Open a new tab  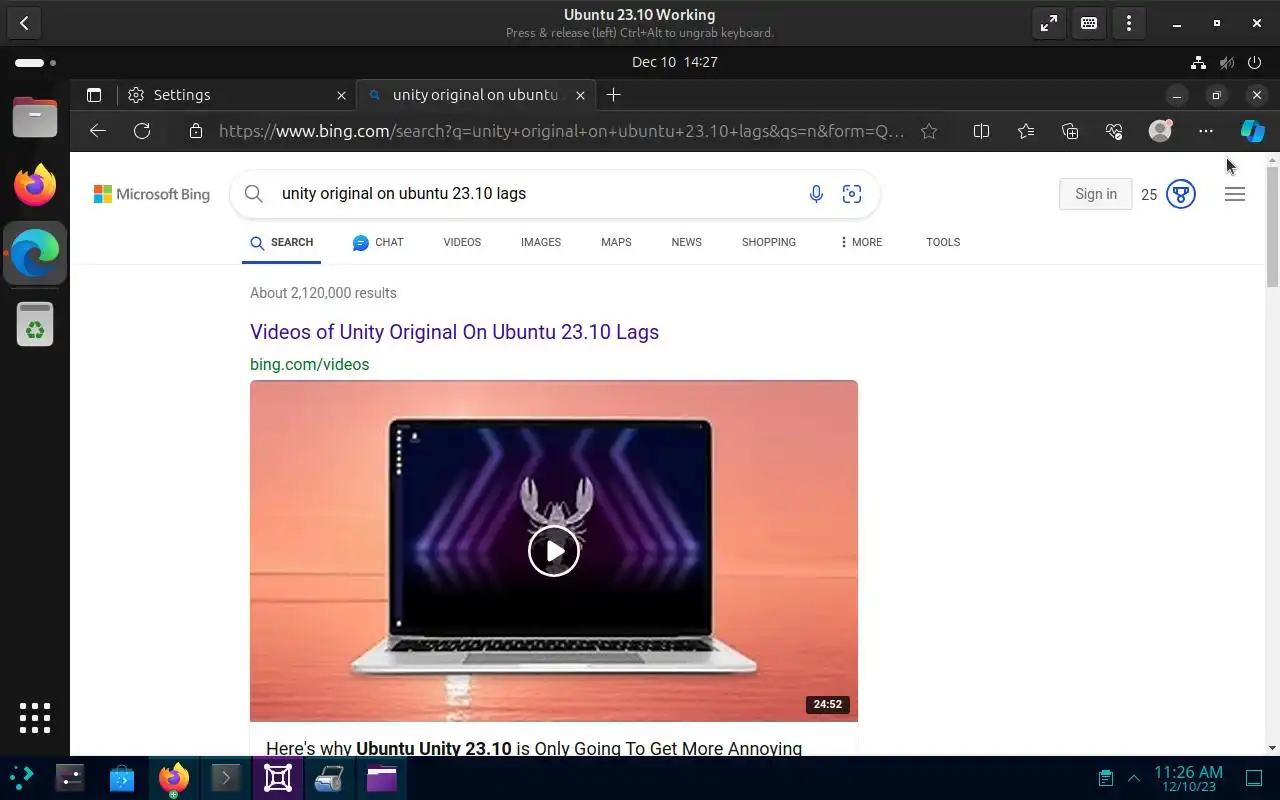(x=613, y=95)
